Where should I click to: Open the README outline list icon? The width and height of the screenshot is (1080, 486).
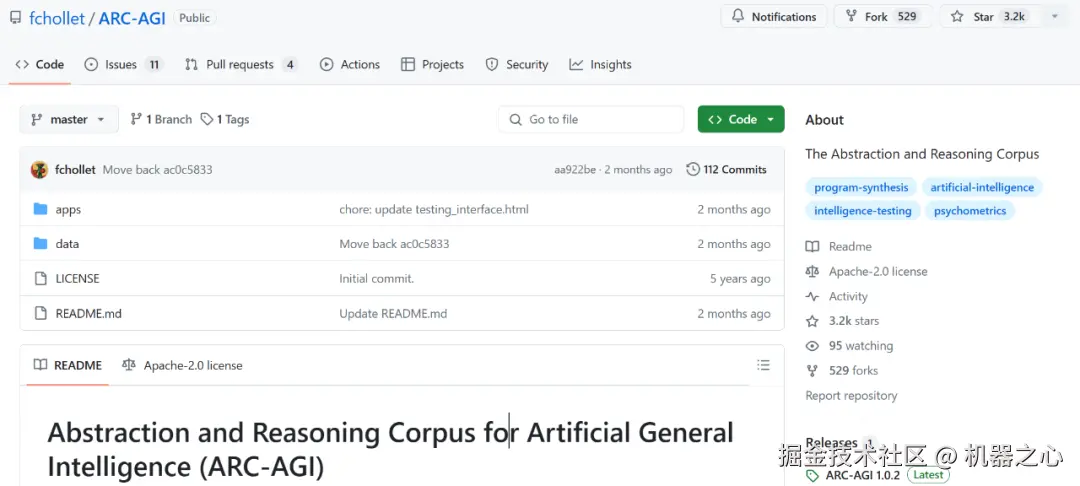pos(763,365)
